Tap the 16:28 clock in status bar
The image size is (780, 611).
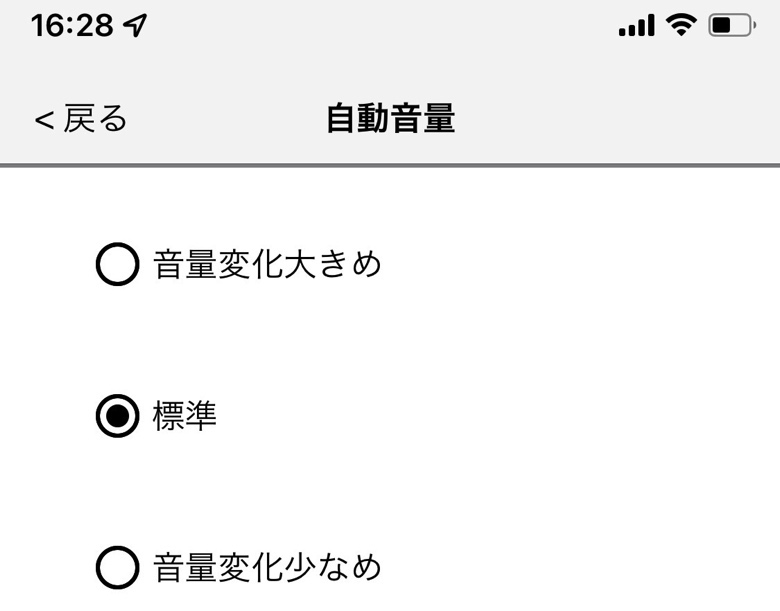pos(72,26)
